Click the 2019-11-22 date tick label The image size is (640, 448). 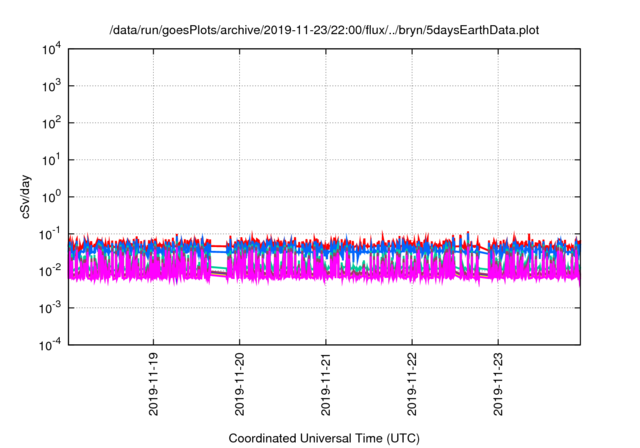coord(412,384)
